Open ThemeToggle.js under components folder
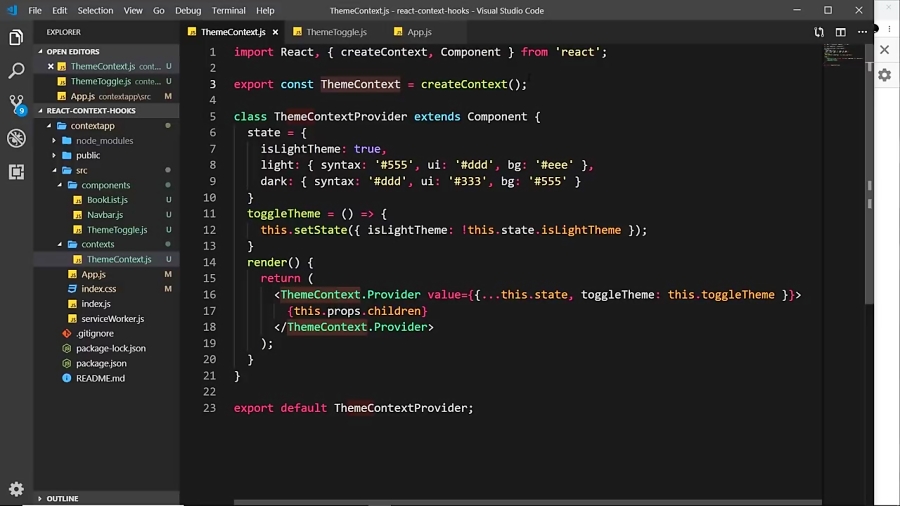 pos(117,229)
